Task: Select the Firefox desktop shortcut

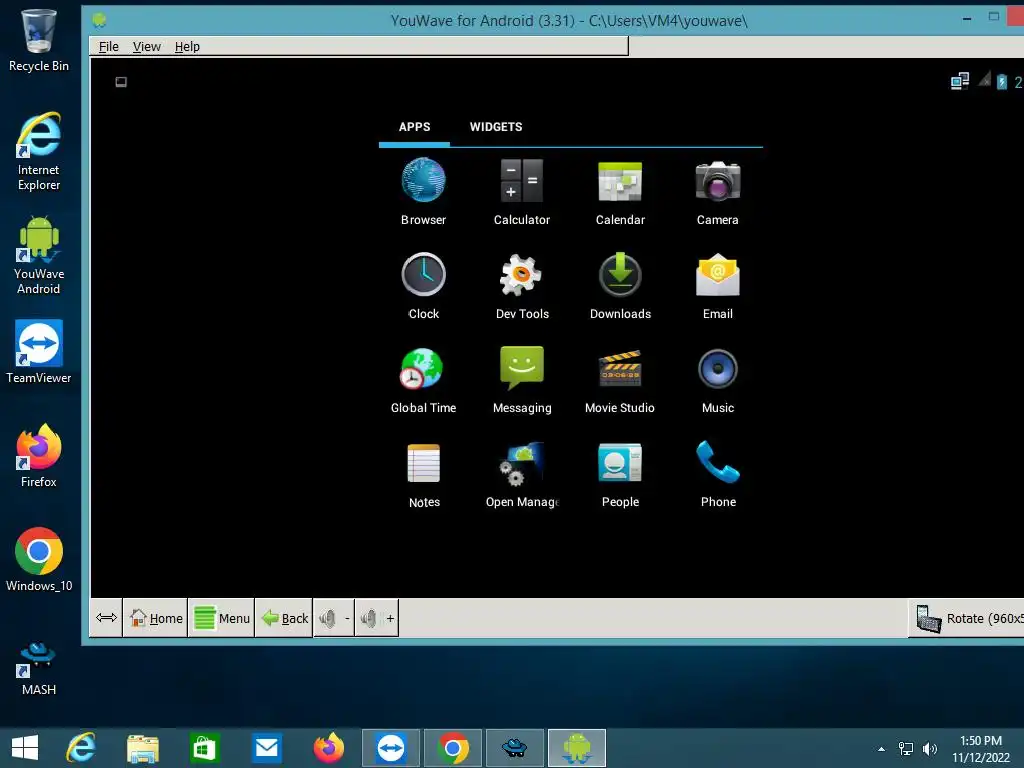Action: click(39, 456)
